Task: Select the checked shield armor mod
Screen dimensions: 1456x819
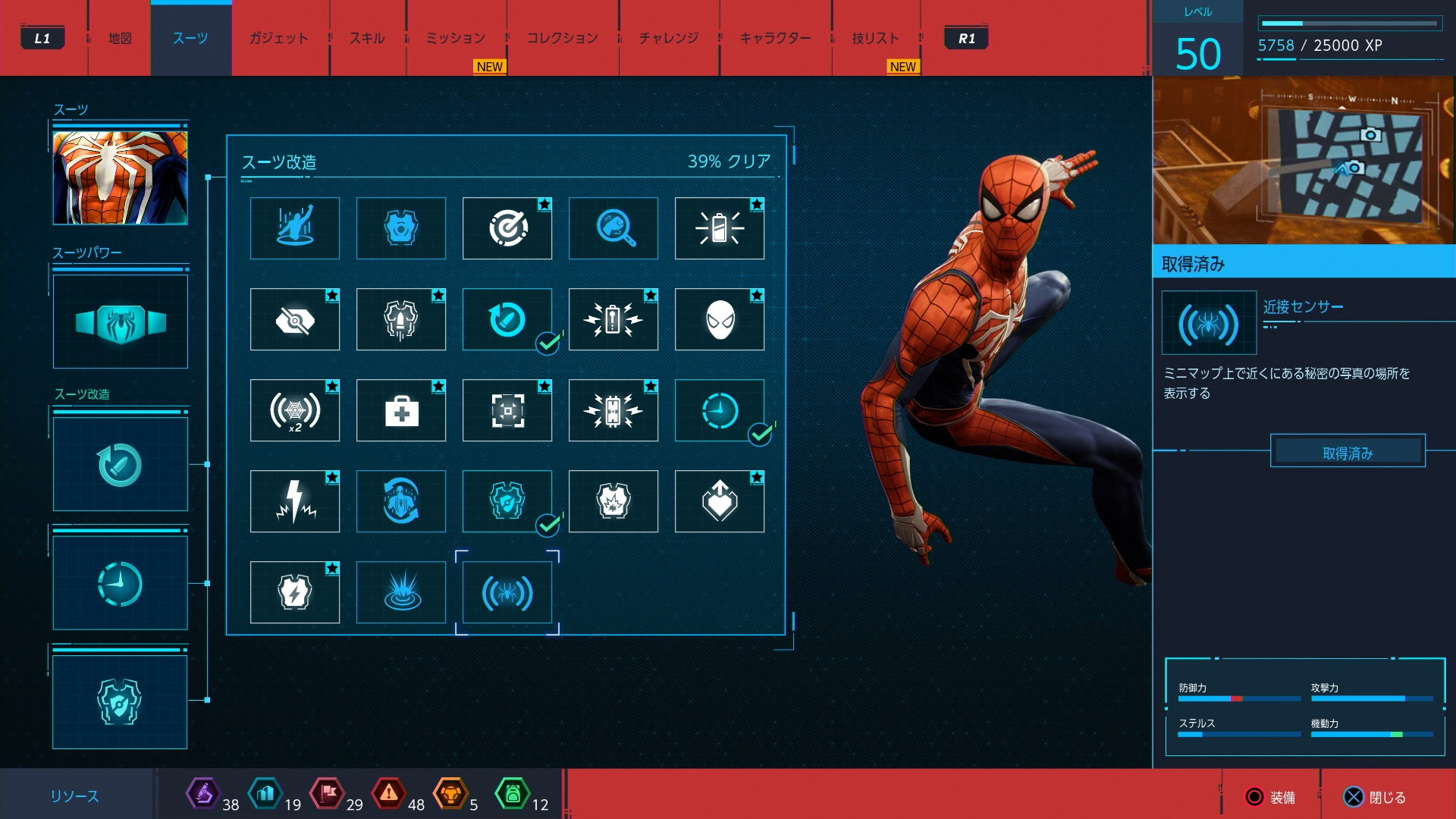Action: click(507, 501)
